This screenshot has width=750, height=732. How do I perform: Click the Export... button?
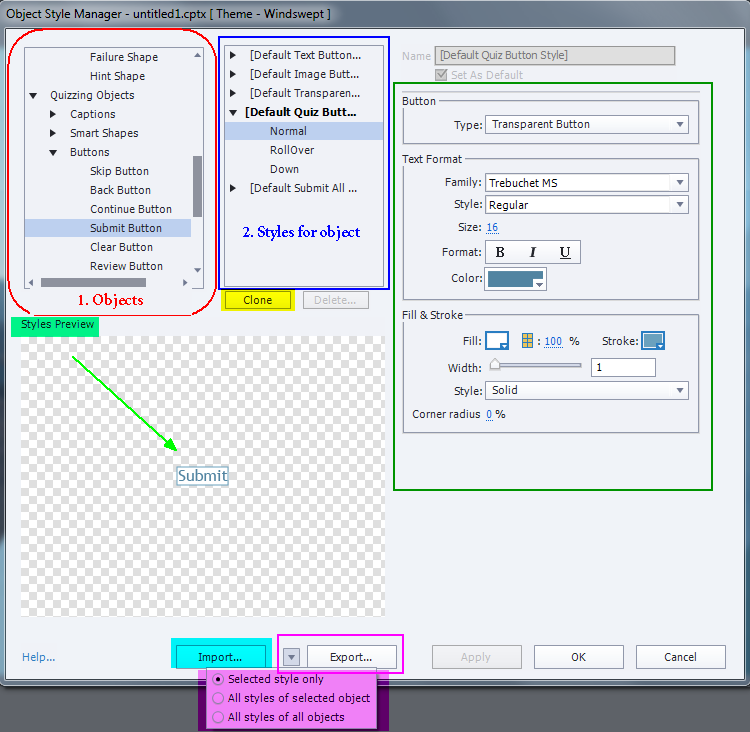pyautogui.click(x=352, y=657)
